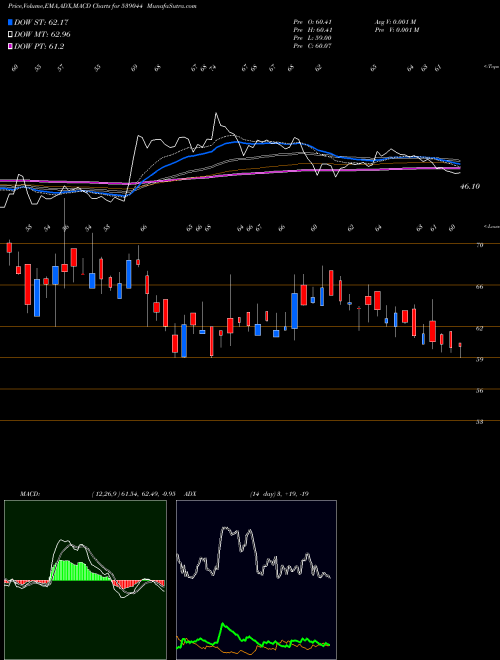Click the first red candlestick near 70

coord(9,248)
